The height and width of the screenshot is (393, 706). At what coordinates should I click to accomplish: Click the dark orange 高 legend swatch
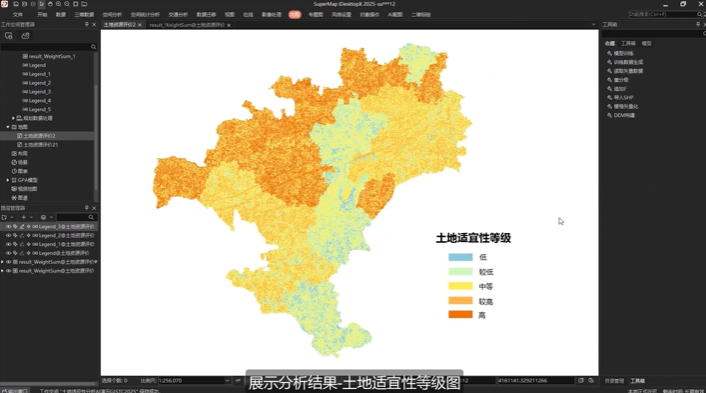tap(460, 315)
